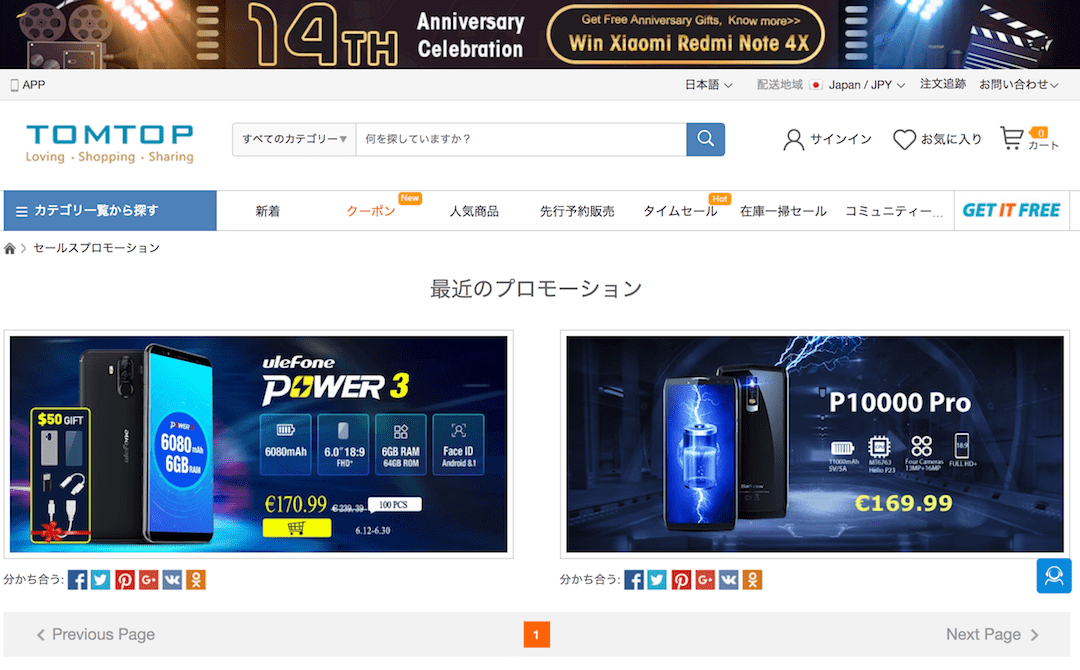Click the 注文追跡 order tracking link
This screenshot has height=670, width=1080.
(x=943, y=84)
